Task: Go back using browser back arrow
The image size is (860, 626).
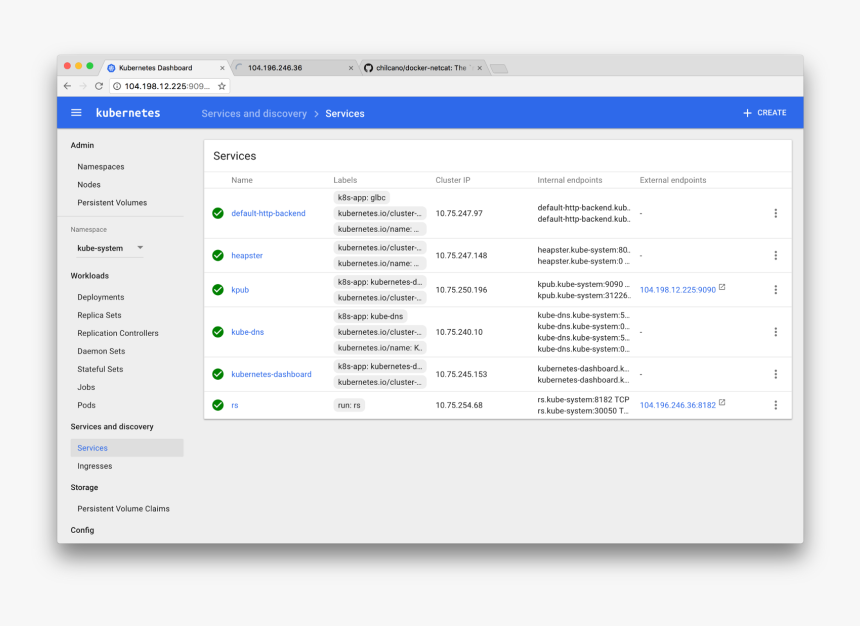Action: click(x=67, y=86)
